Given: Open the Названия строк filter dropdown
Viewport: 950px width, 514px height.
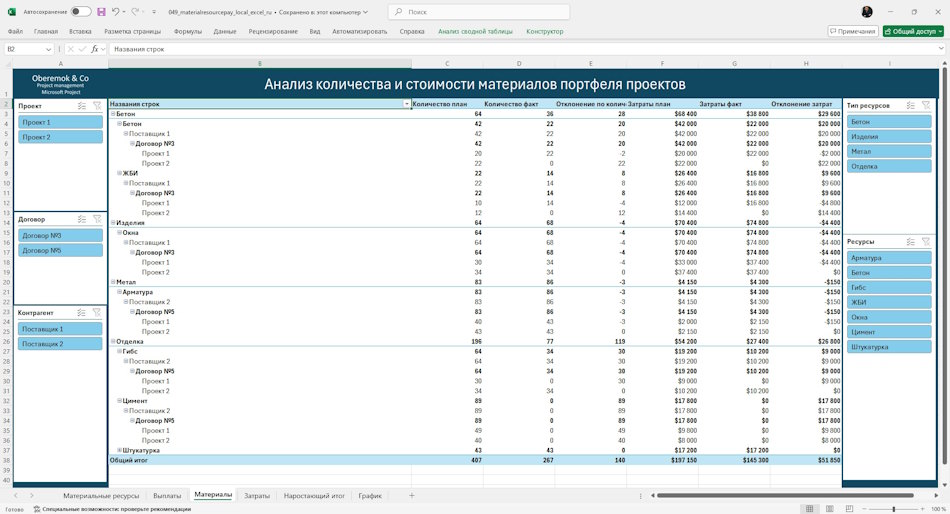Looking at the screenshot, I should click(x=407, y=104).
